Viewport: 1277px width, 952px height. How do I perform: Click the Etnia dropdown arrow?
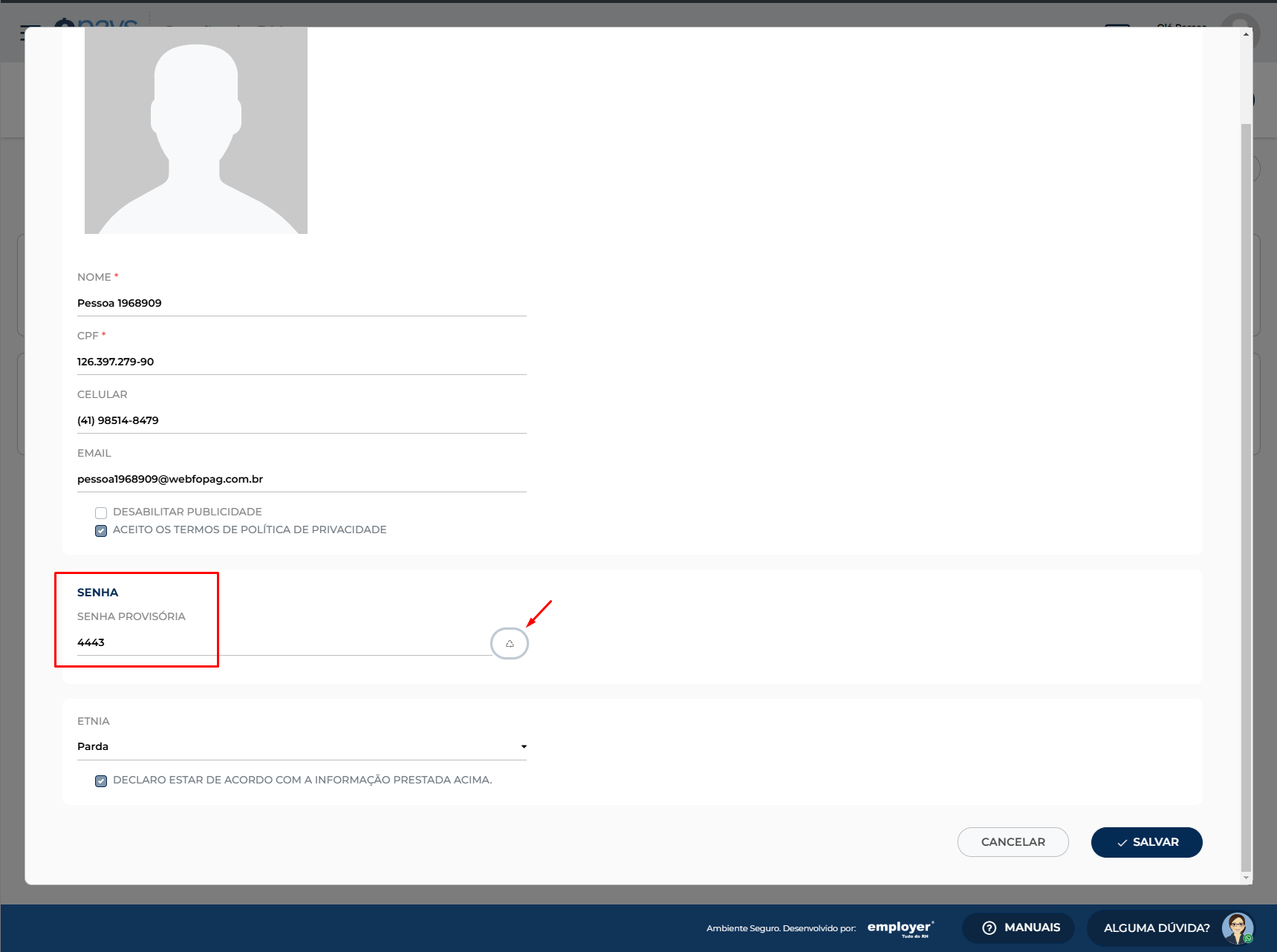(x=524, y=746)
